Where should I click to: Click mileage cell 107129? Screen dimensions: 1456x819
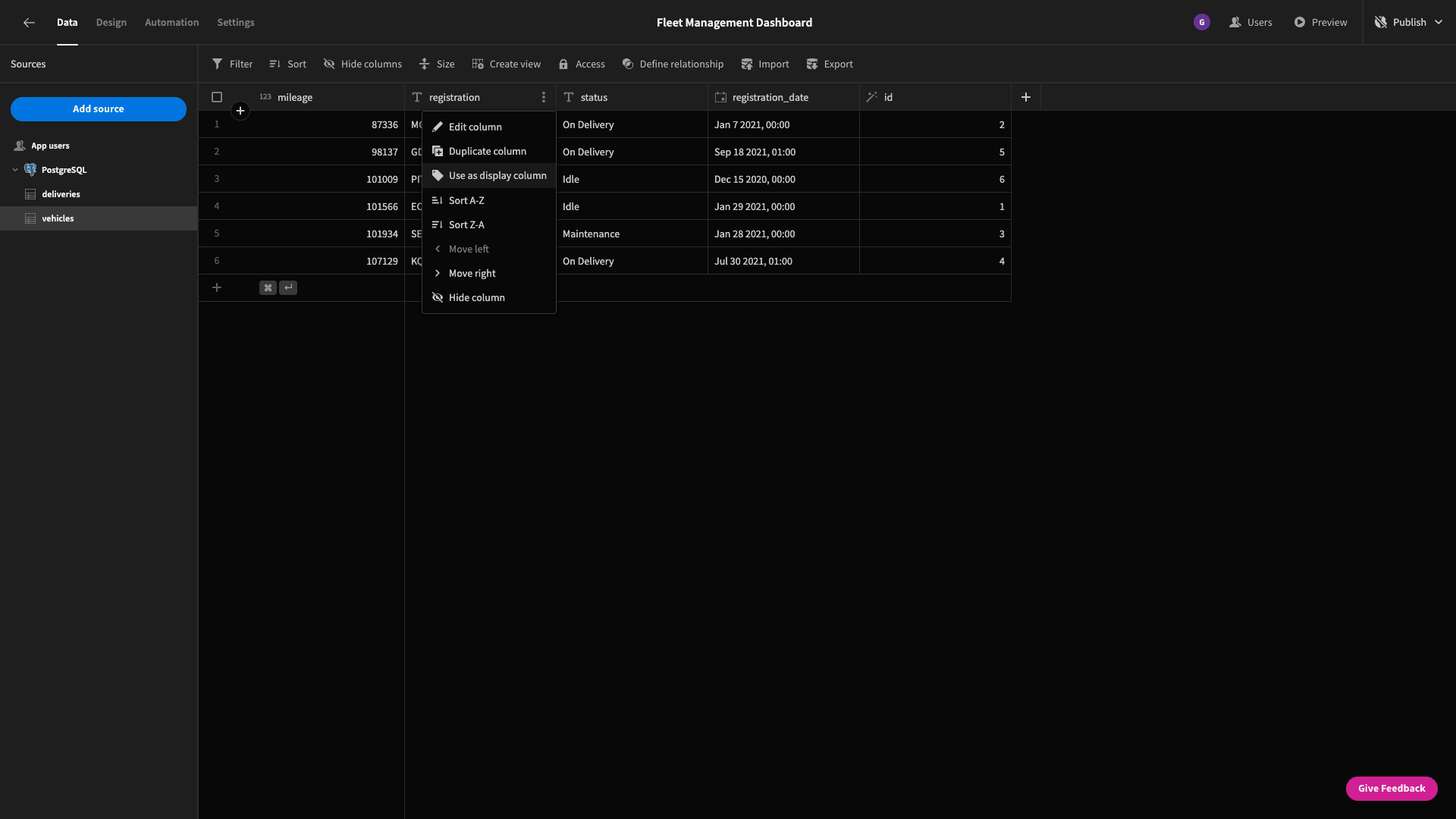[x=330, y=261]
